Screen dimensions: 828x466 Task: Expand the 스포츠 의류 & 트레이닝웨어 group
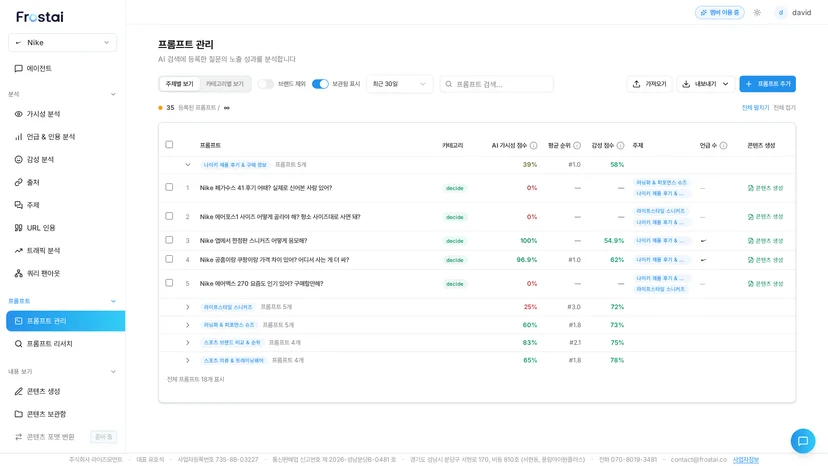click(x=187, y=360)
